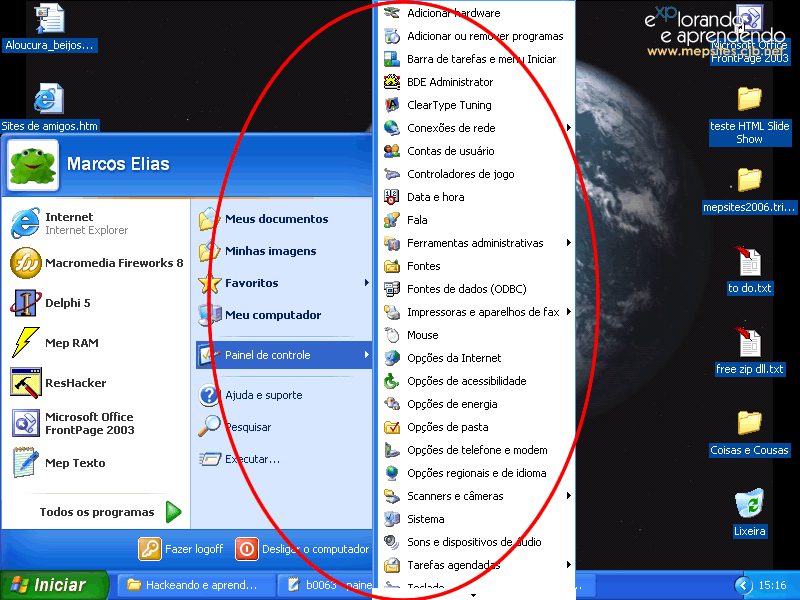Open Controladores de jogo icon

pos(392,173)
